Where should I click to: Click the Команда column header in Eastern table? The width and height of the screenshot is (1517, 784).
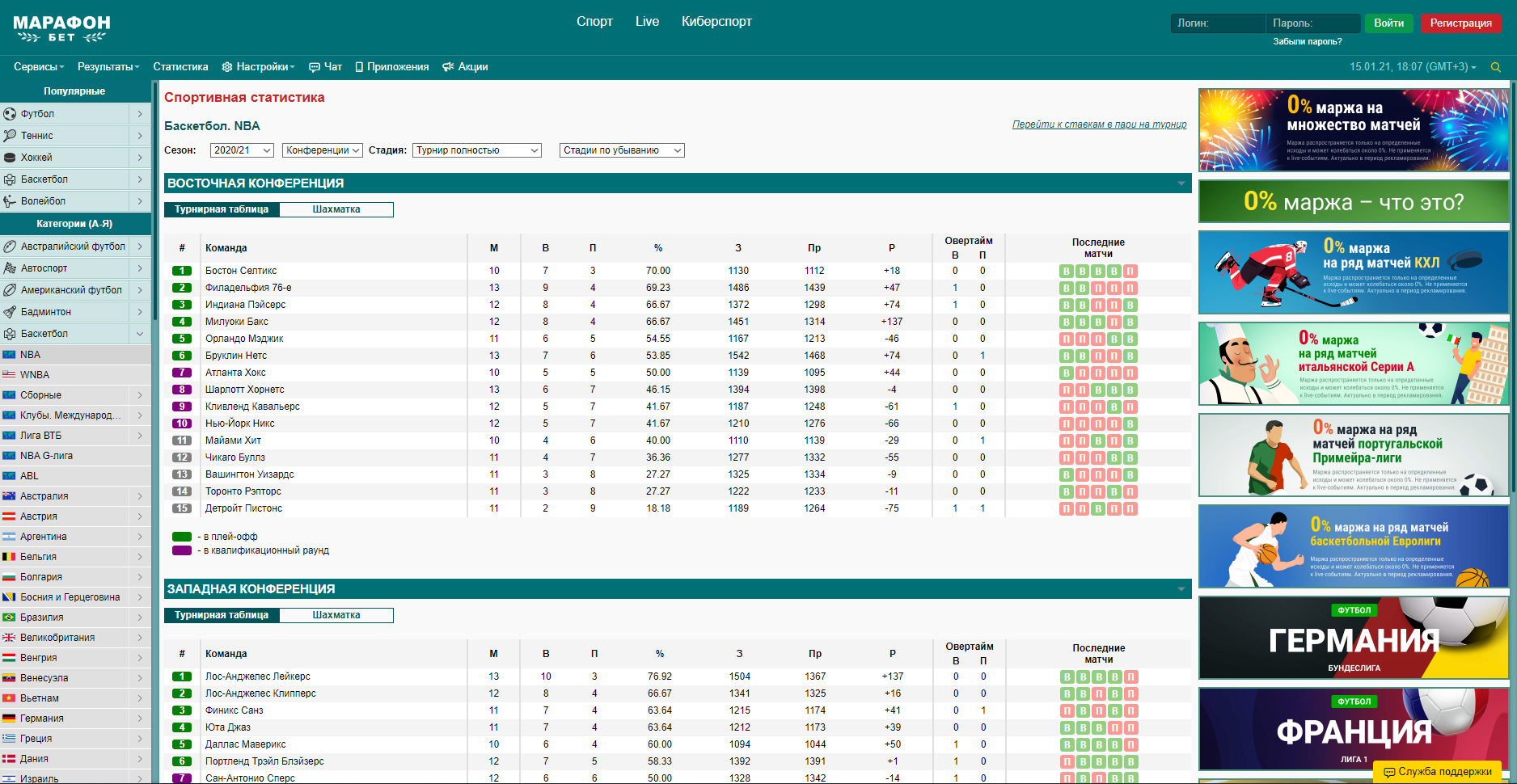point(226,248)
